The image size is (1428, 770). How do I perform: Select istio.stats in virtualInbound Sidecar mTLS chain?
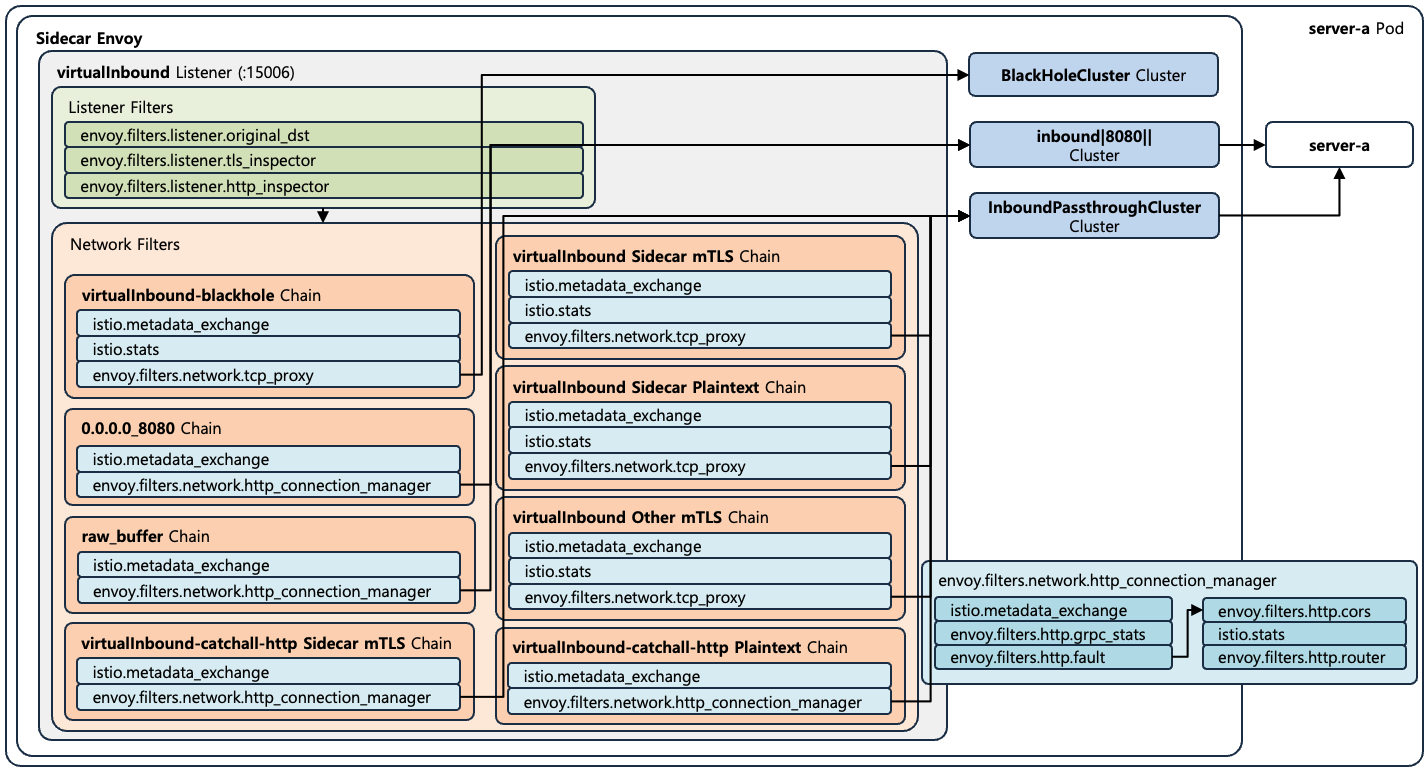(x=700, y=310)
